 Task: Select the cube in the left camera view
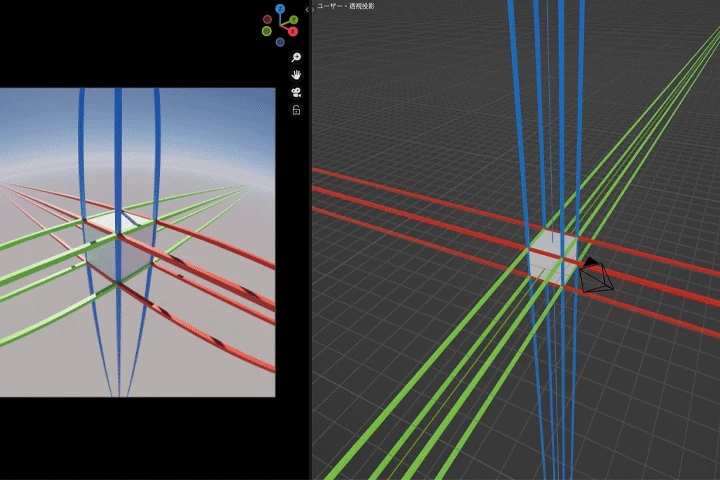tap(118, 246)
